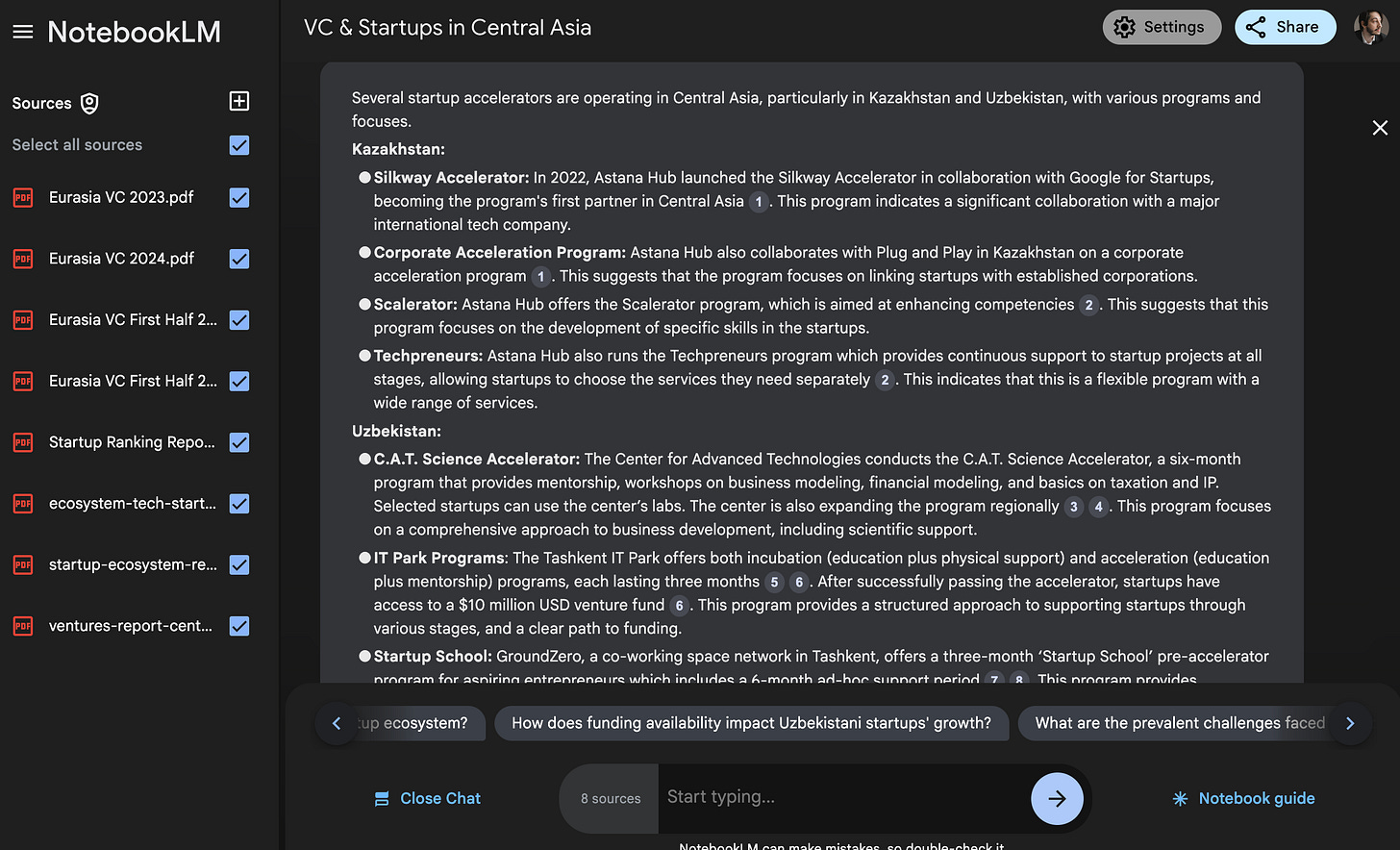Open the Notebook guide
The image size is (1400, 850).
coord(1243,798)
